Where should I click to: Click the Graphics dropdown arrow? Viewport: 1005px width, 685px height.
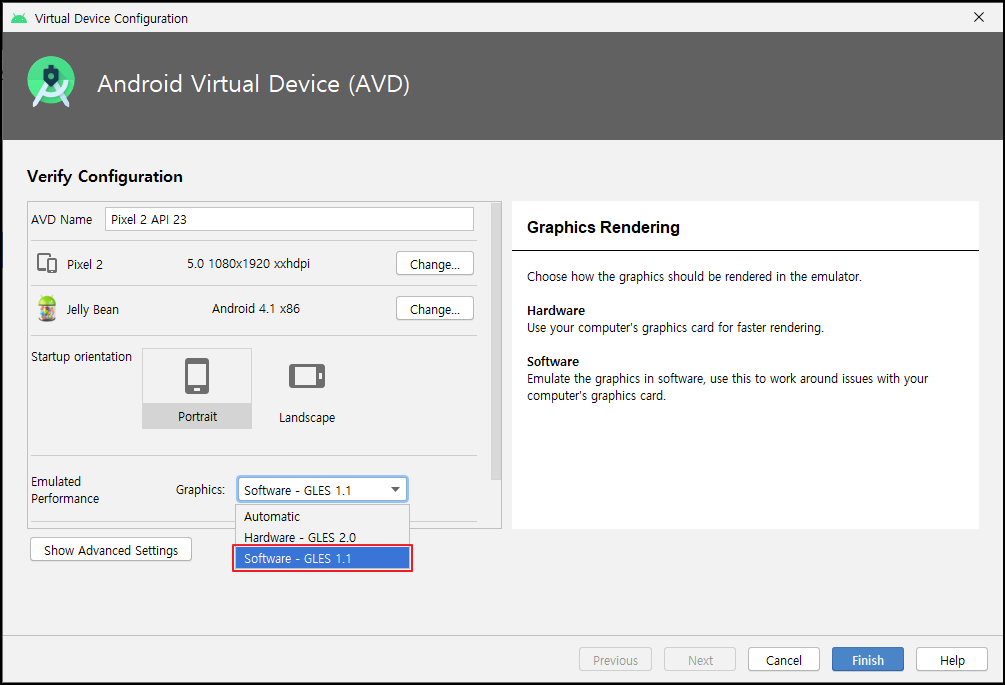point(395,490)
